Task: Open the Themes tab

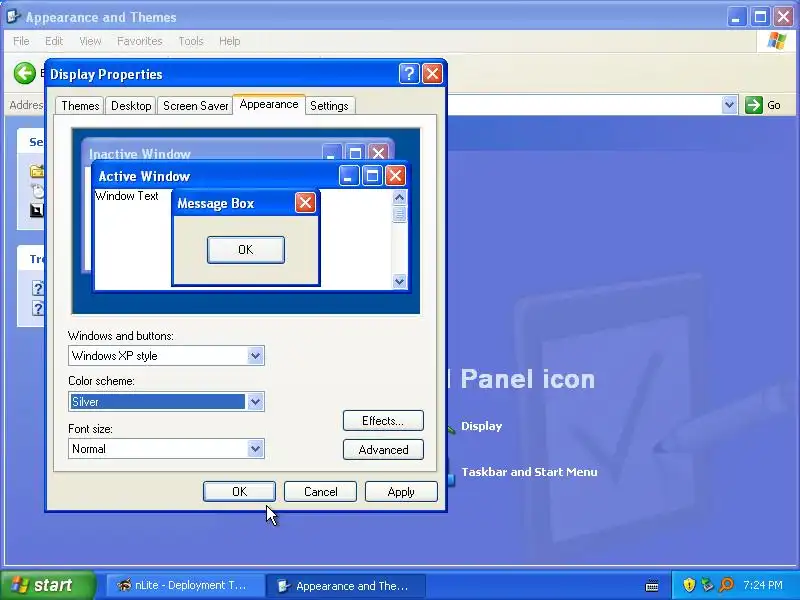Action: click(80, 106)
